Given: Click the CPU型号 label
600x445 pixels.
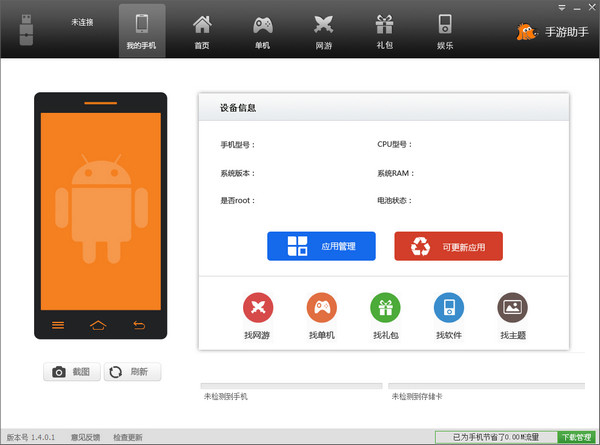Looking at the screenshot, I should 395,144.
